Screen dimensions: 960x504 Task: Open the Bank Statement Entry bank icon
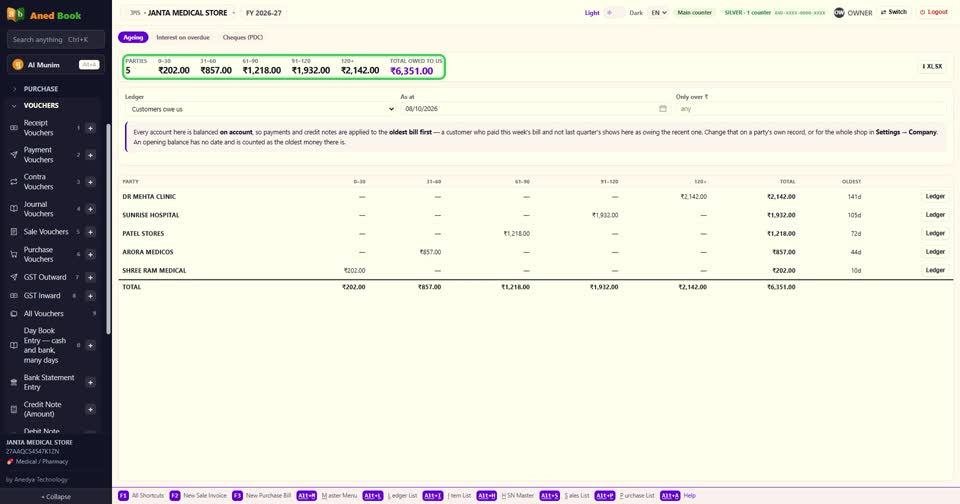(13, 382)
